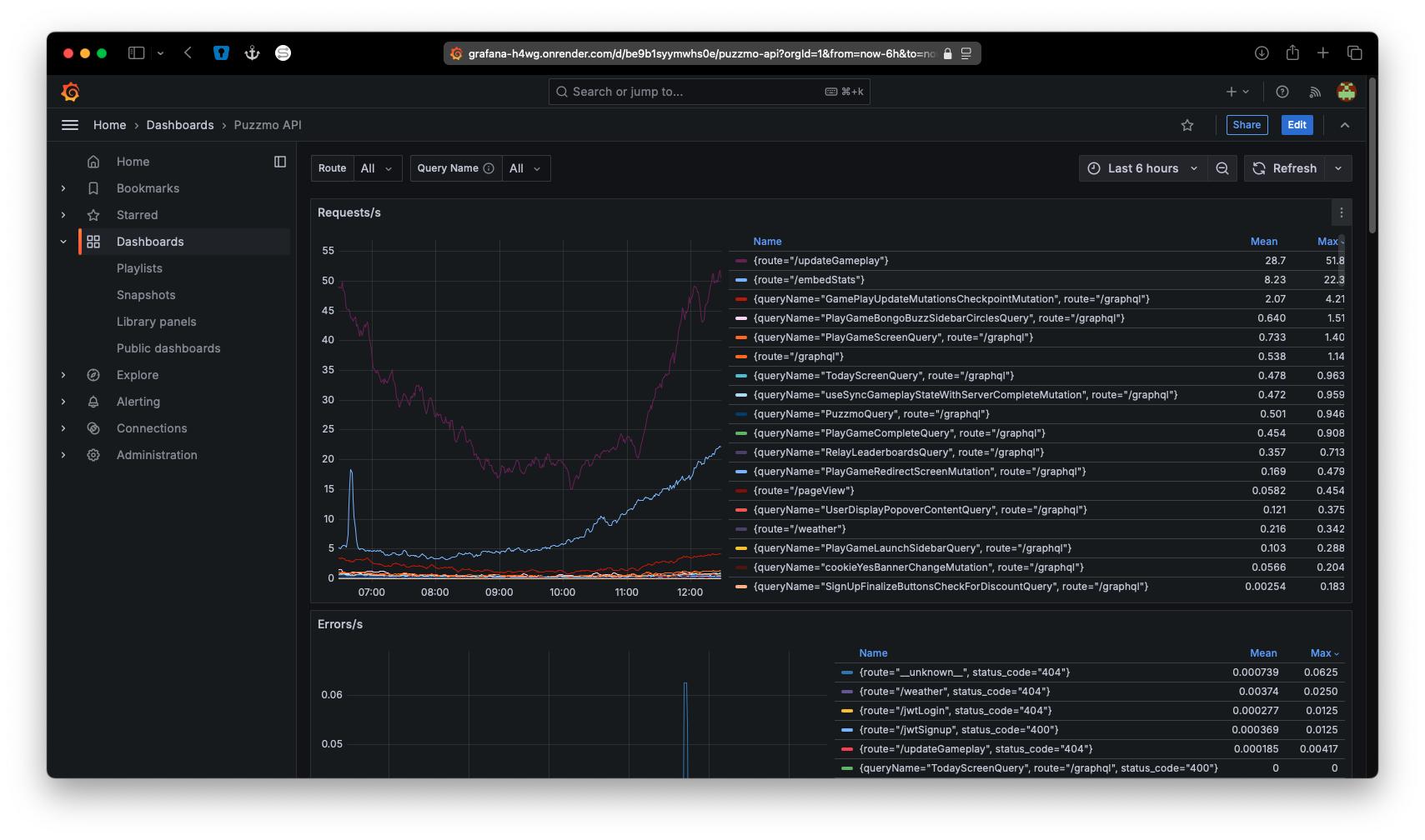Open the Route variable dropdown
The width and height of the screenshot is (1425, 840).
tap(377, 168)
